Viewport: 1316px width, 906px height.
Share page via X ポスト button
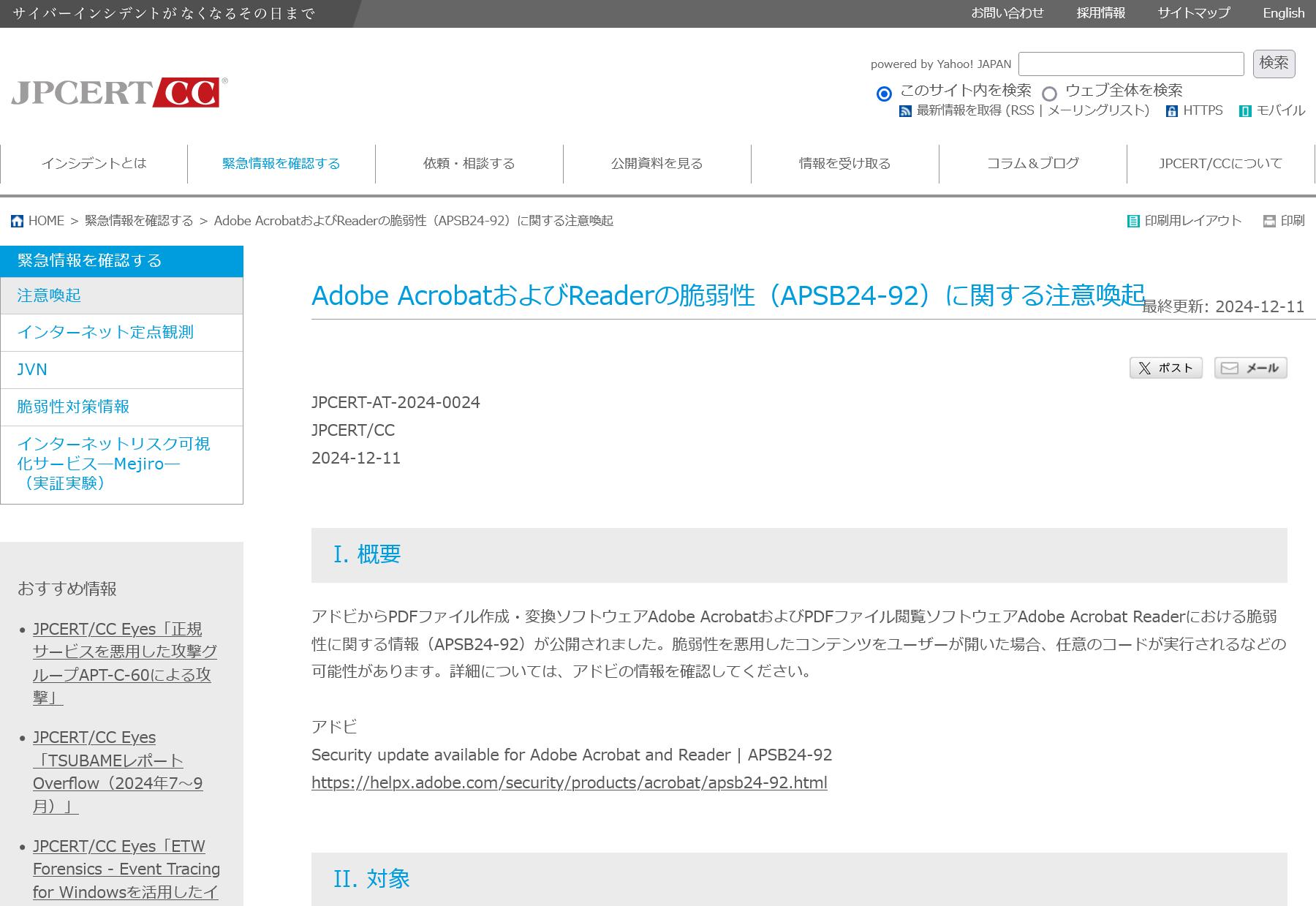point(1166,368)
